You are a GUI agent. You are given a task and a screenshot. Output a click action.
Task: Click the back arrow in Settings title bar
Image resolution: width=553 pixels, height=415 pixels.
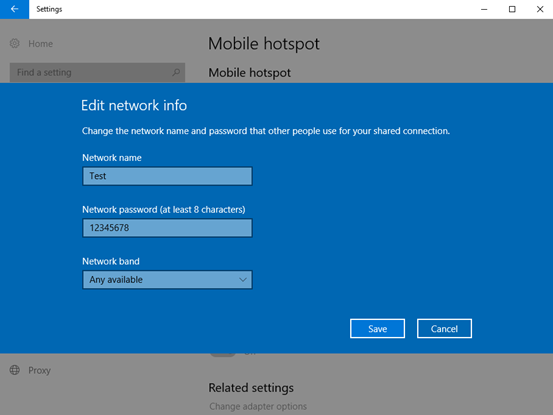point(14,9)
